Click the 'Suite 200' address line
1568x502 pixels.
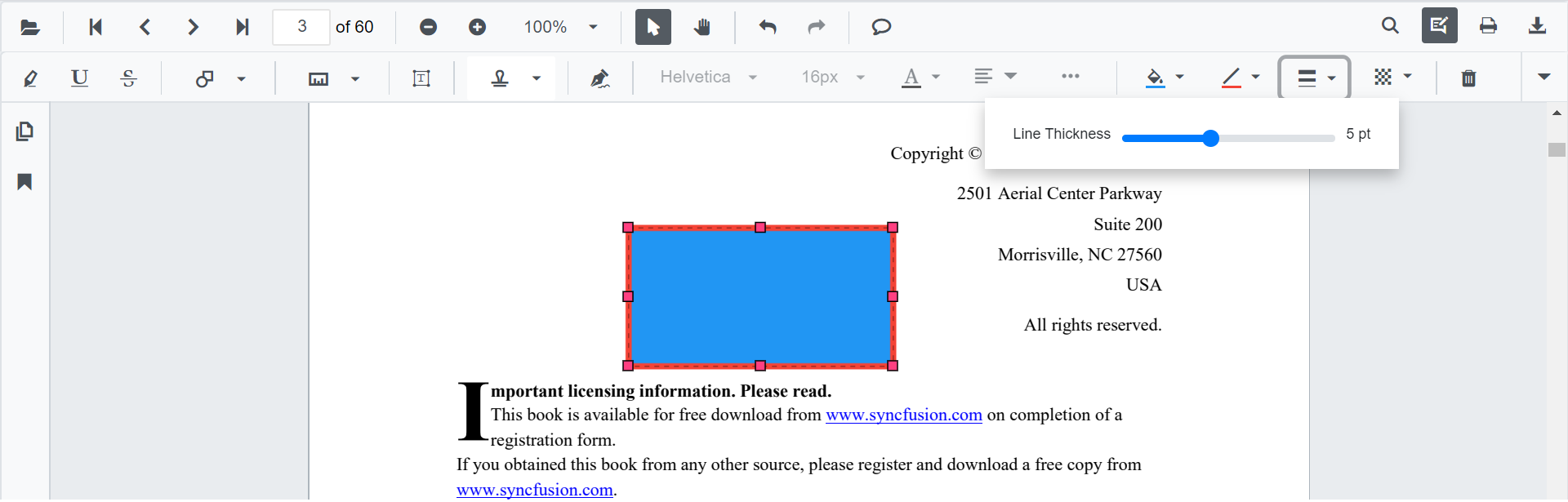[1128, 224]
